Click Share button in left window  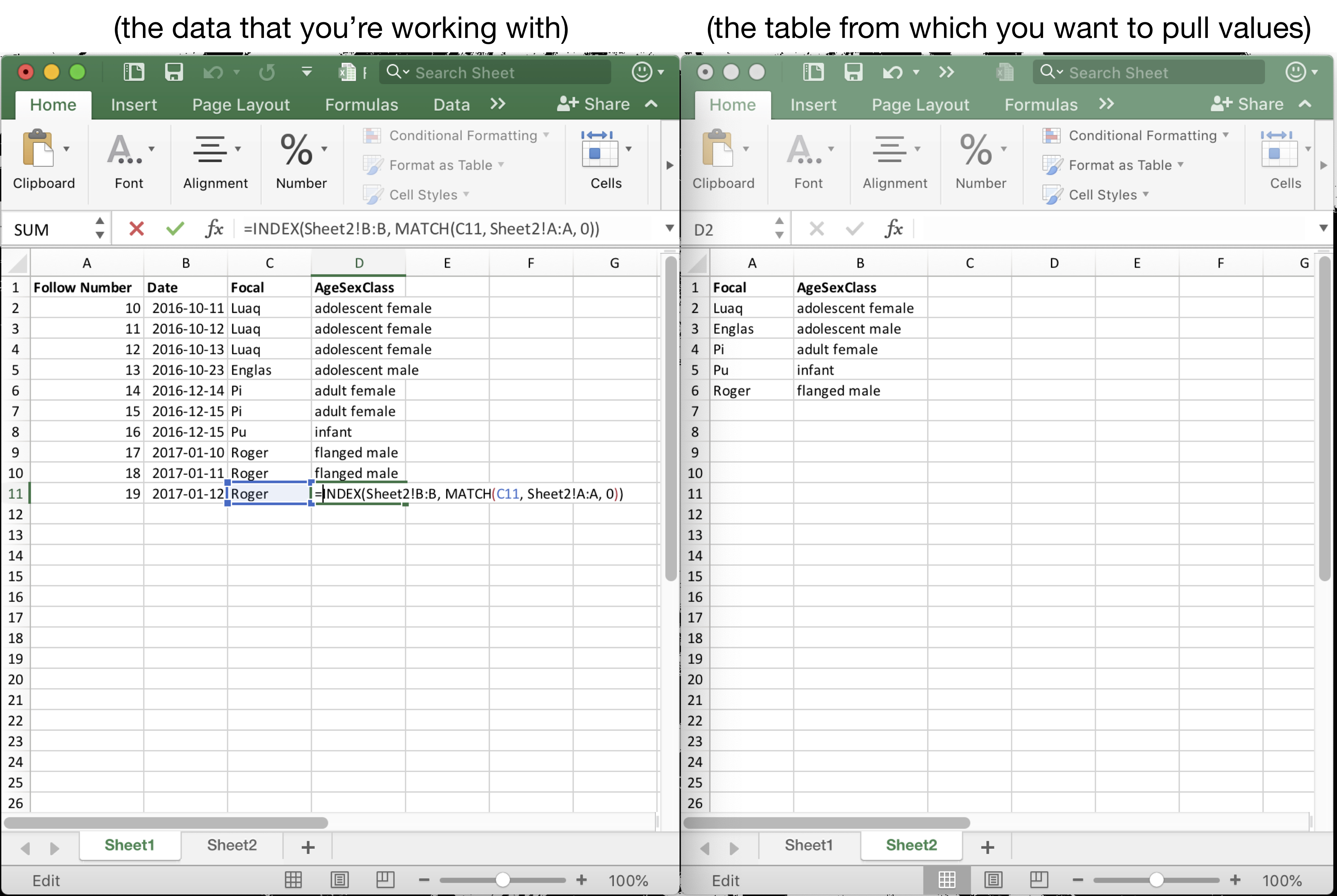click(x=593, y=103)
